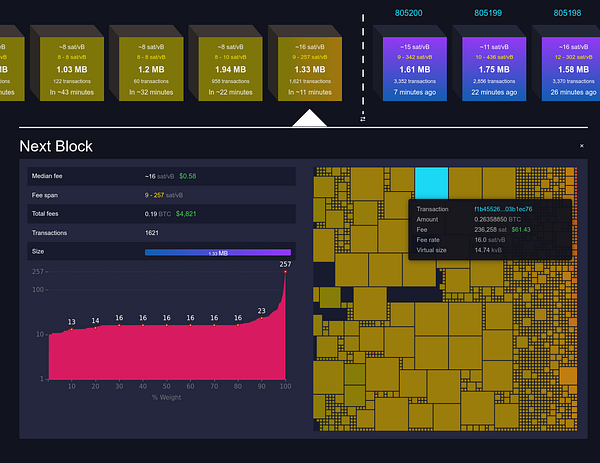Select the highlighted cyan transaction tile
Viewport: 600px width, 463px height.
pos(431,182)
